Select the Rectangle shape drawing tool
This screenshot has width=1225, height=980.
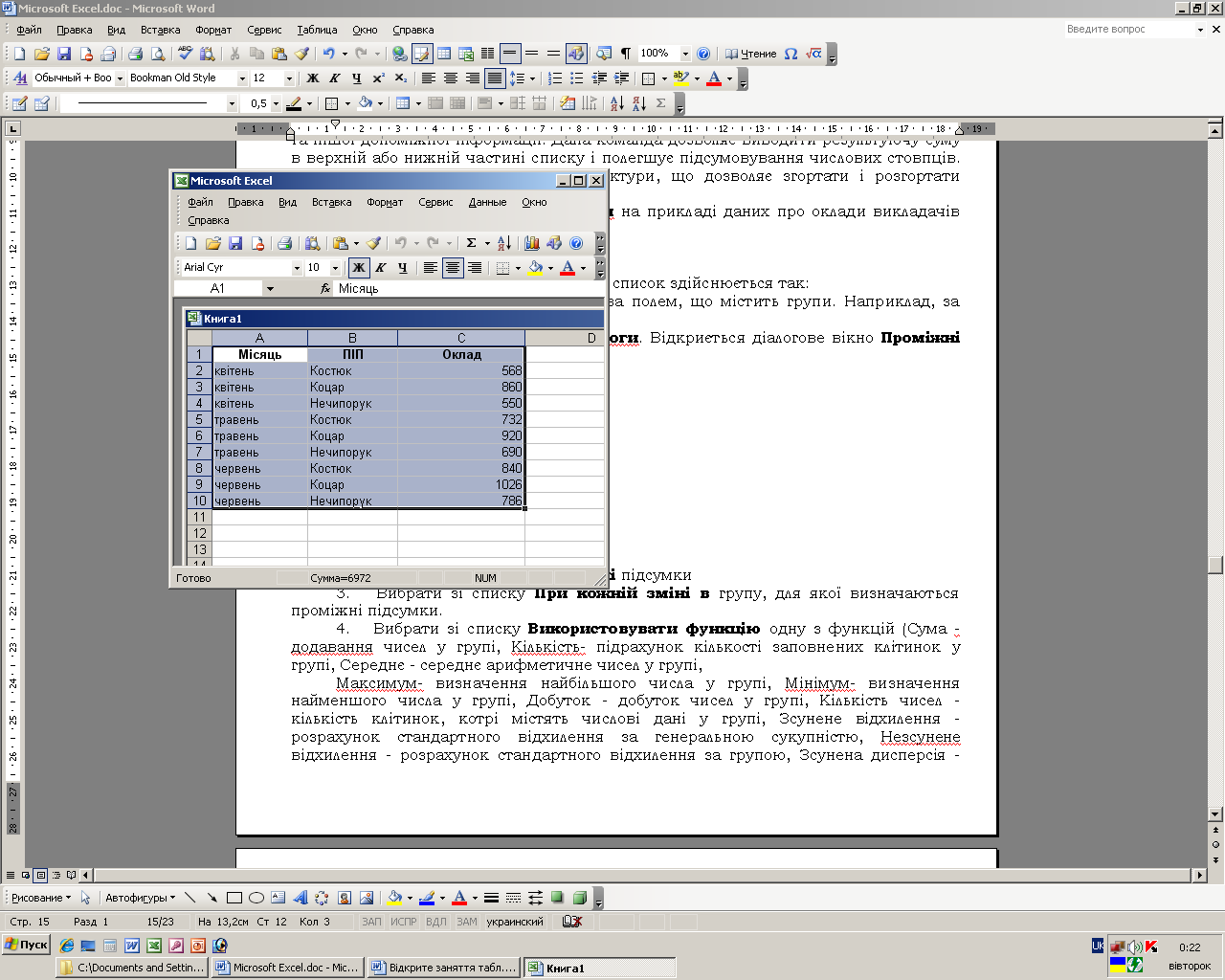click(234, 898)
